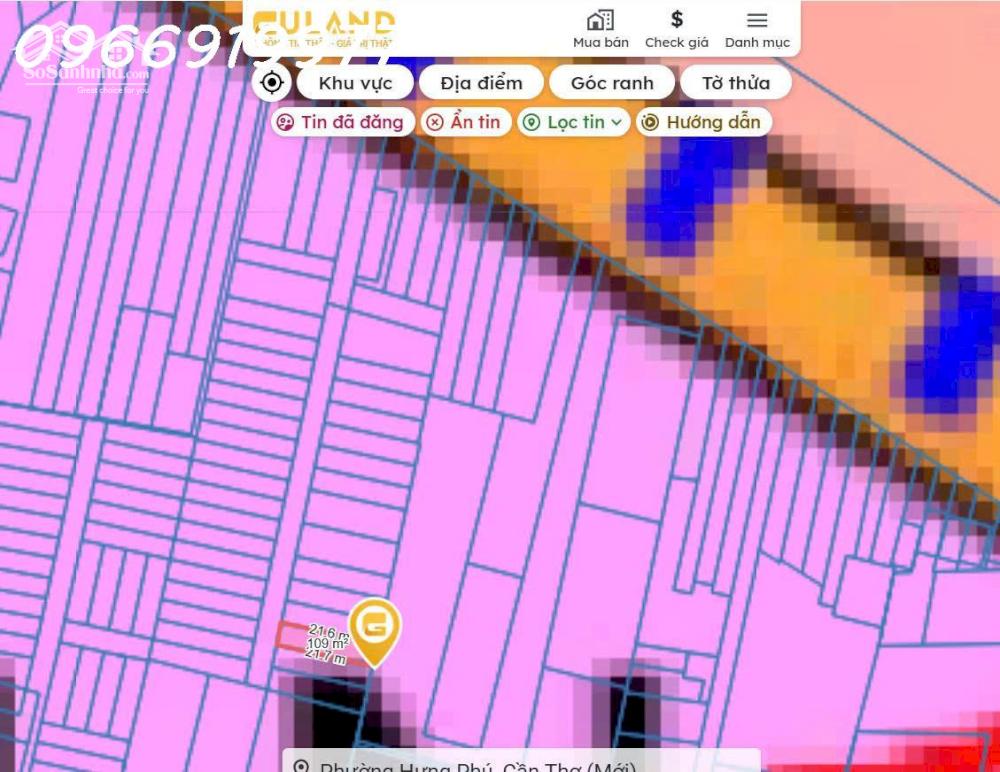Click the location pin icon in address bar
Screen dimensions: 1000x772
(x=300, y=766)
